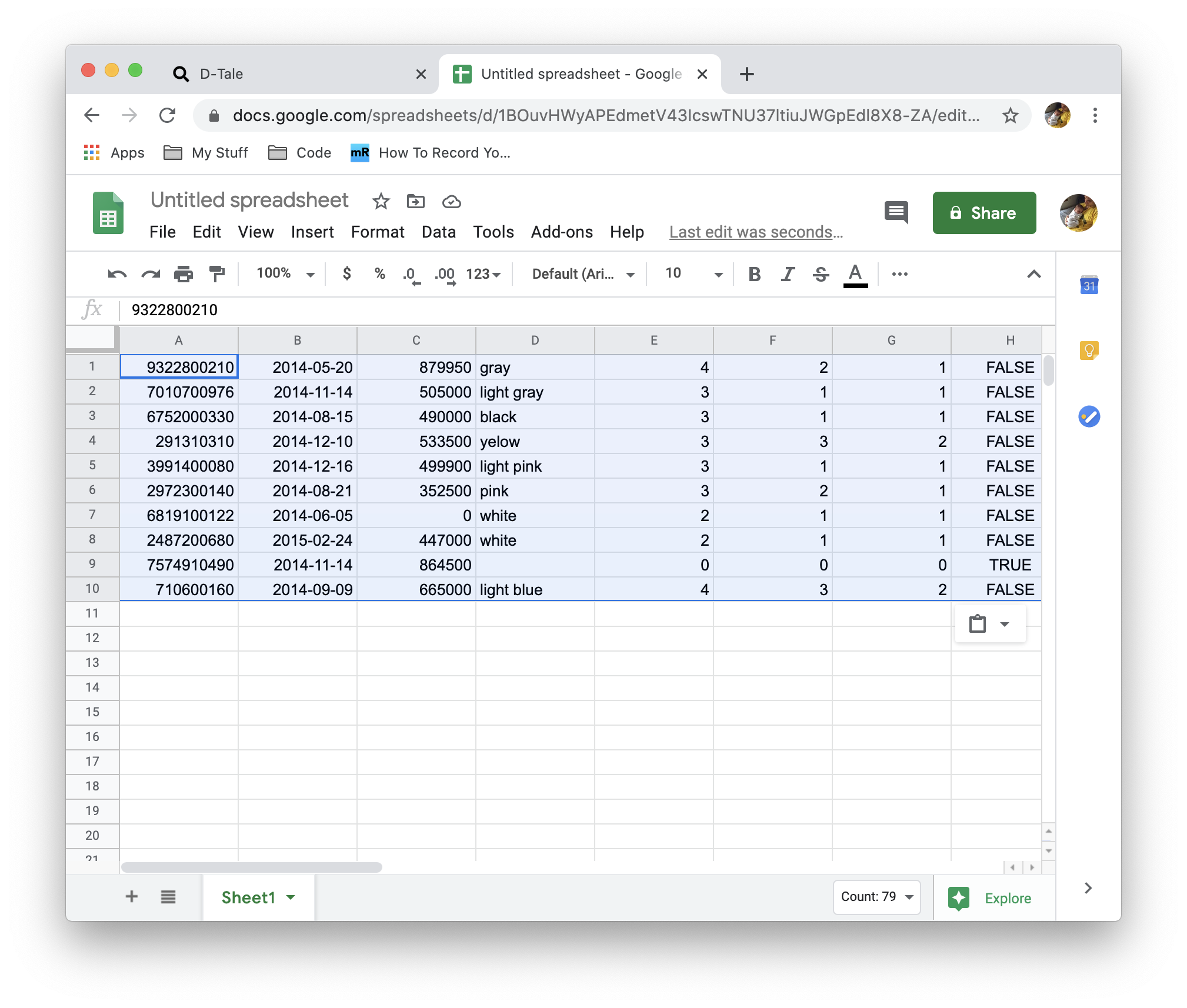The width and height of the screenshot is (1187, 1008).
Task: Toggle strikethrough formatting
Action: pyautogui.click(x=821, y=273)
